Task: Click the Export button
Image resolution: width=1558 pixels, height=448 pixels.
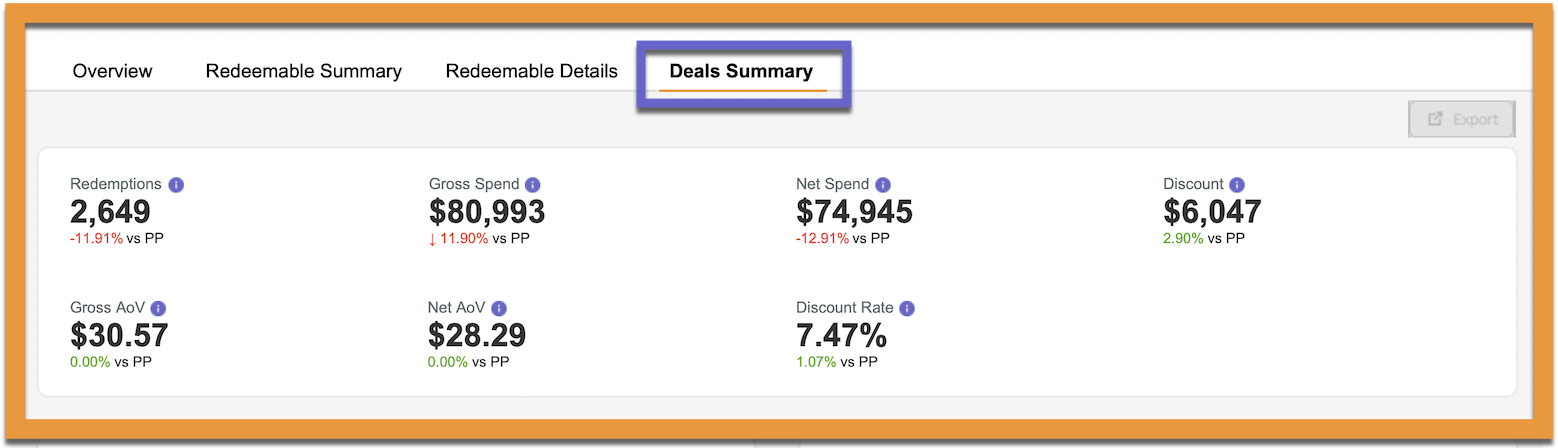Action: coord(1462,119)
